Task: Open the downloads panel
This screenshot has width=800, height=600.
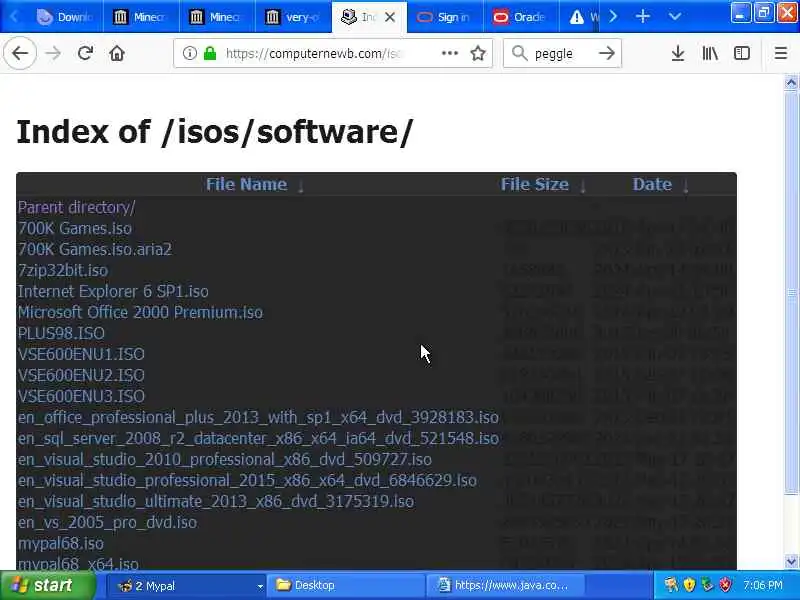Action: pyautogui.click(x=678, y=53)
